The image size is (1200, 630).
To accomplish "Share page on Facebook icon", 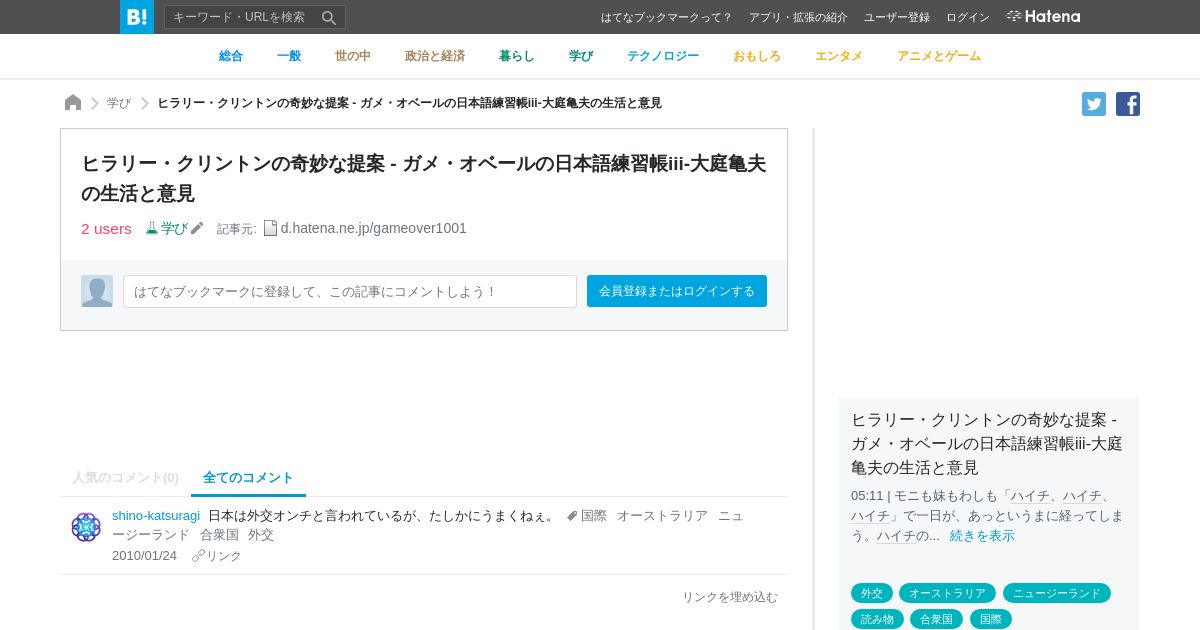I will pos(1128,104).
